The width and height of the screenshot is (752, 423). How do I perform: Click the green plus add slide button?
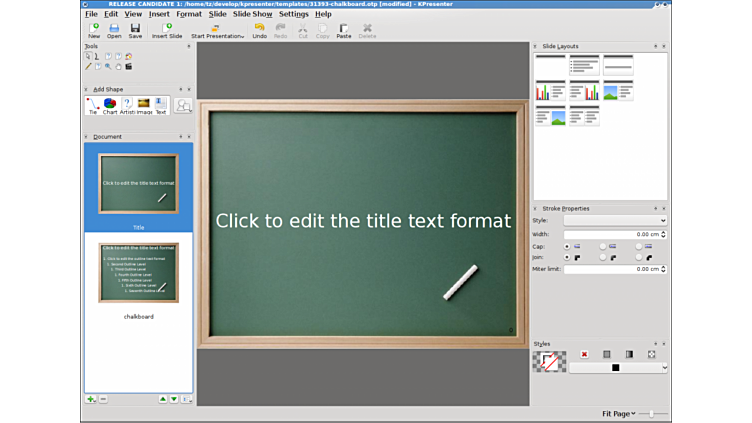90,399
